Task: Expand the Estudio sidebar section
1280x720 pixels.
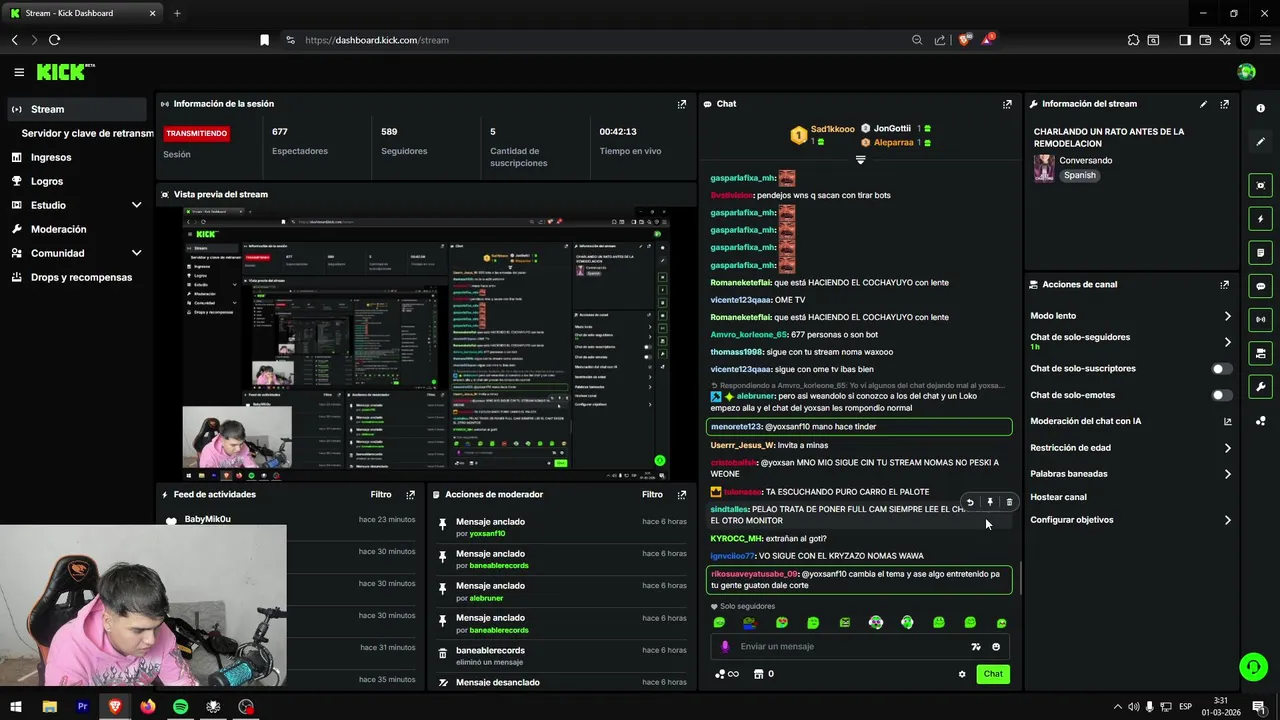Action: point(137,205)
